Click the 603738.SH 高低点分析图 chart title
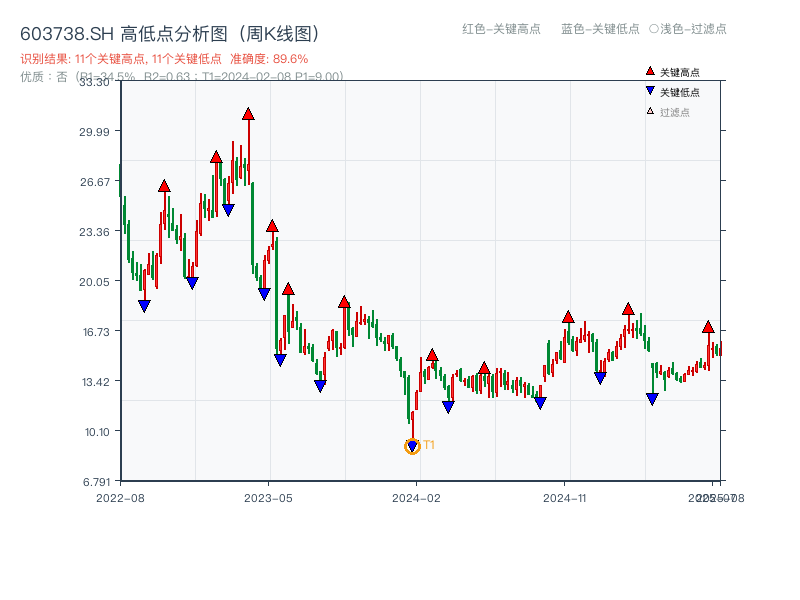The height and width of the screenshot is (600, 800). 170,34
